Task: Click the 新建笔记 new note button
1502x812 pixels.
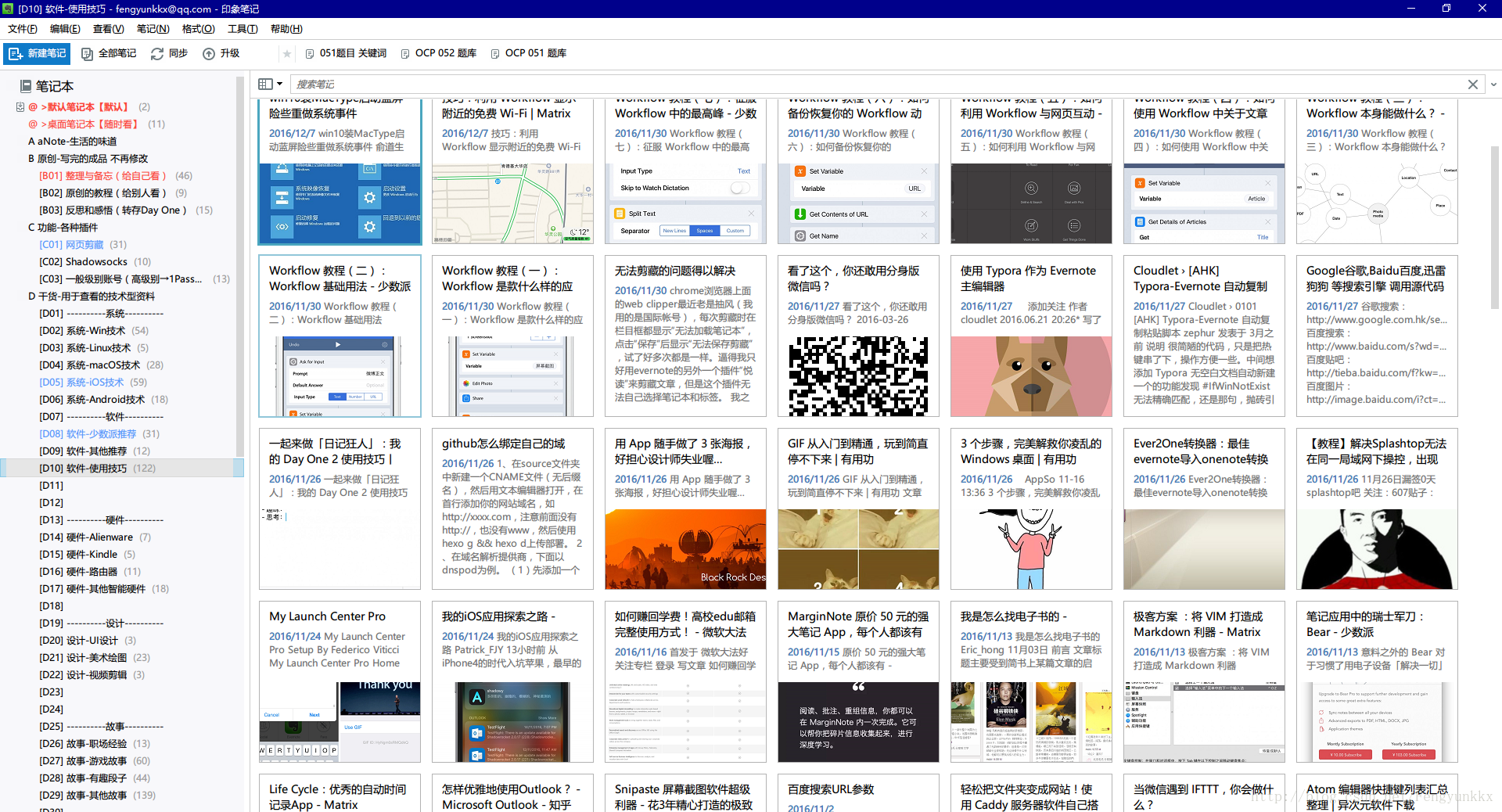Action: click(37, 53)
